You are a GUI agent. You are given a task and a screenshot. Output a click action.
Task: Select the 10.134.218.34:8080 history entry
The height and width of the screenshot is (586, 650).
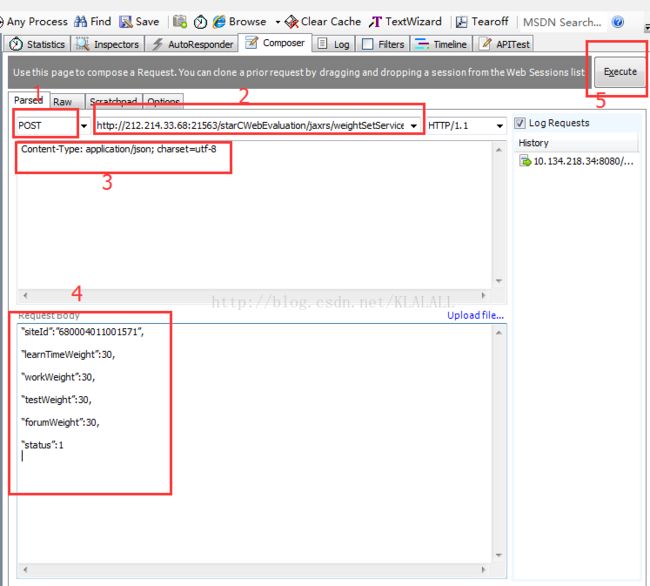[576, 161]
